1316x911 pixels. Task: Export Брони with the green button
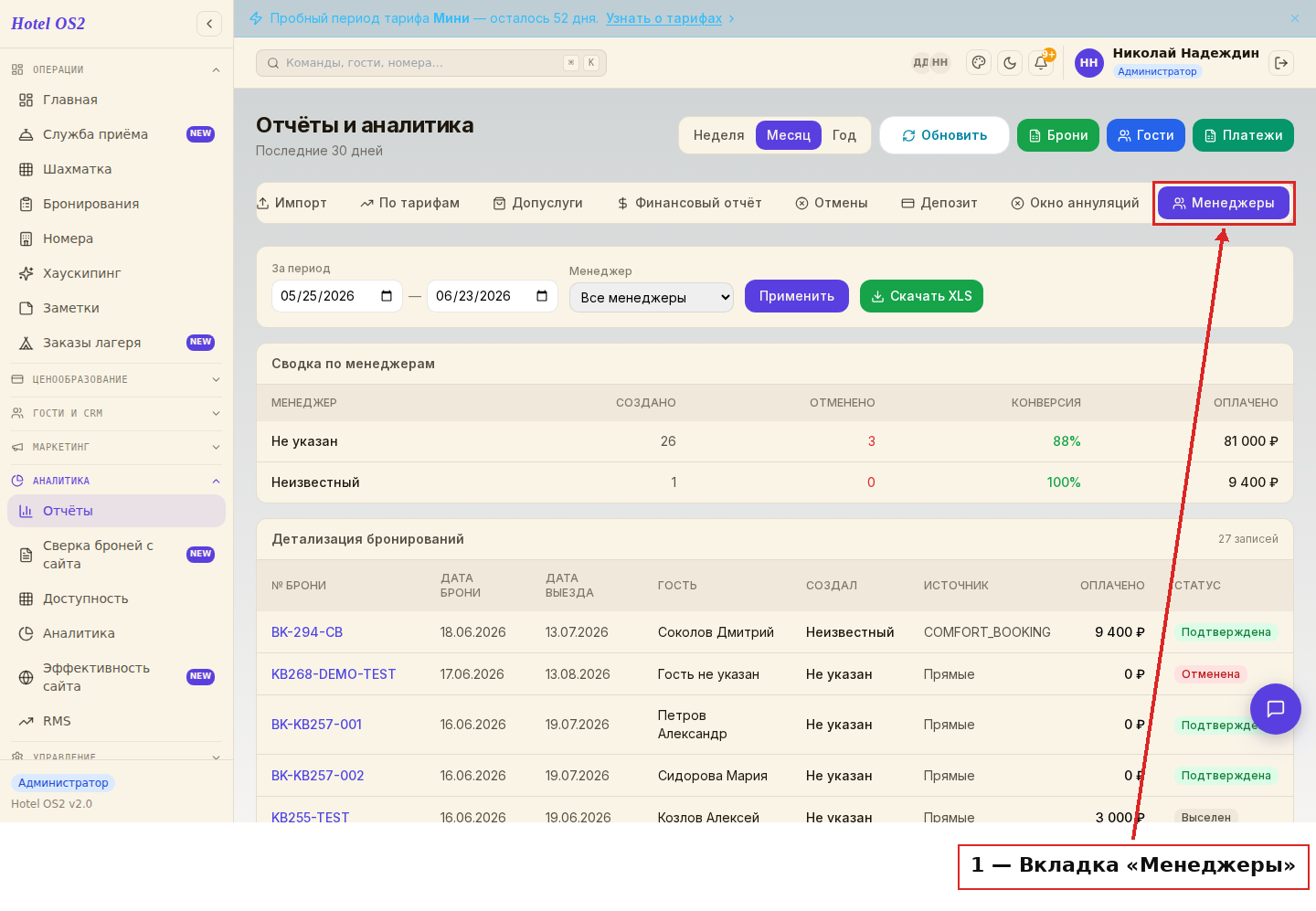coord(1058,135)
